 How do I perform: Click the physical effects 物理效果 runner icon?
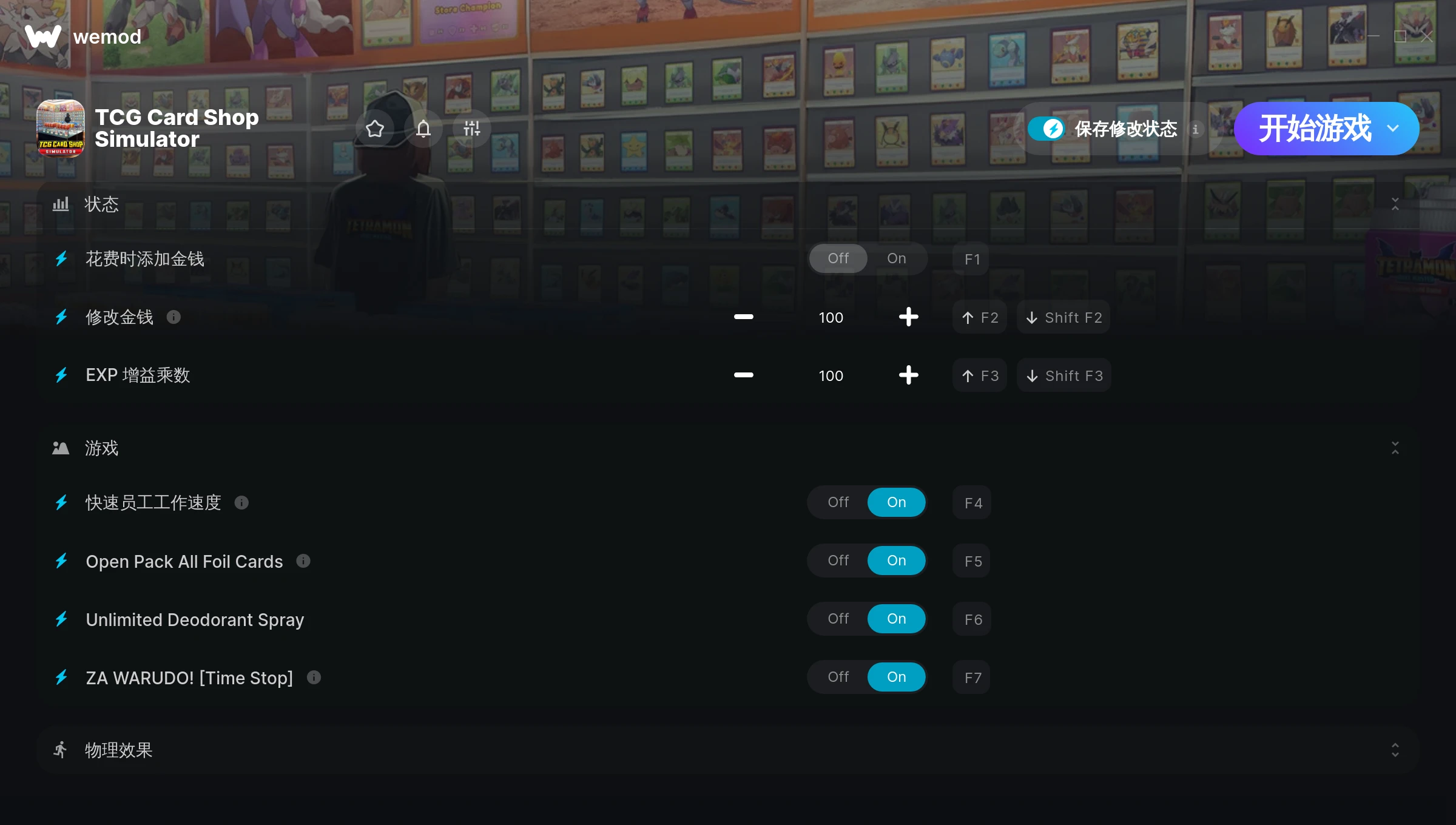pos(60,749)
